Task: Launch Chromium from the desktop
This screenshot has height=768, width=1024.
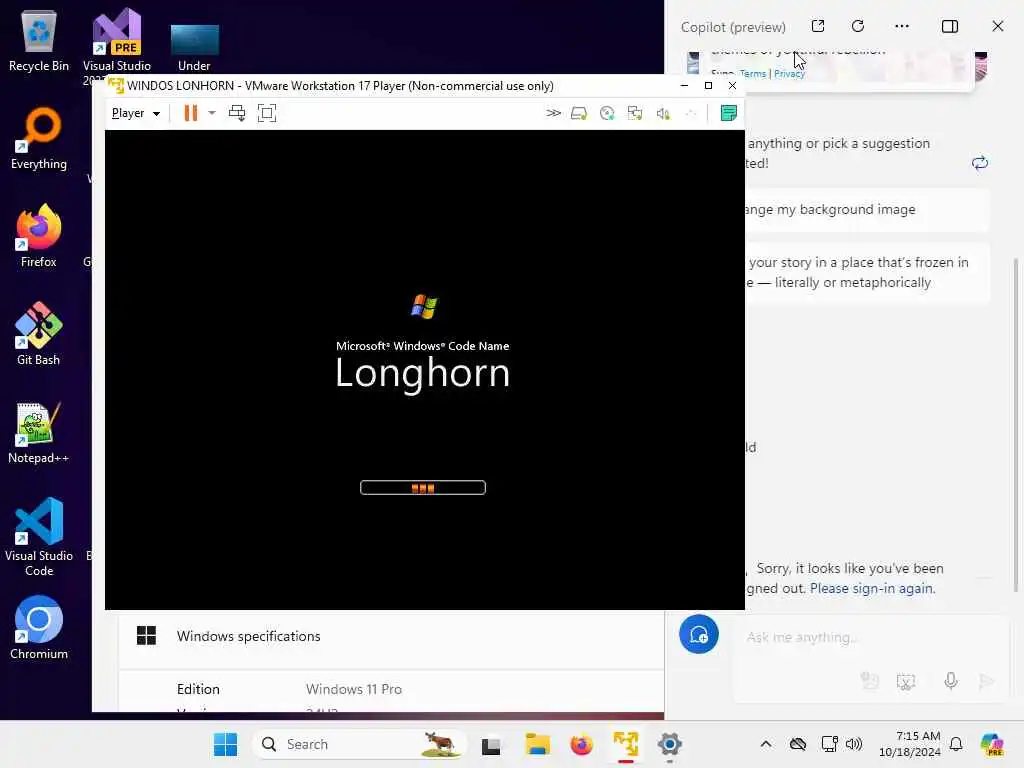Action: click(39, 628)
